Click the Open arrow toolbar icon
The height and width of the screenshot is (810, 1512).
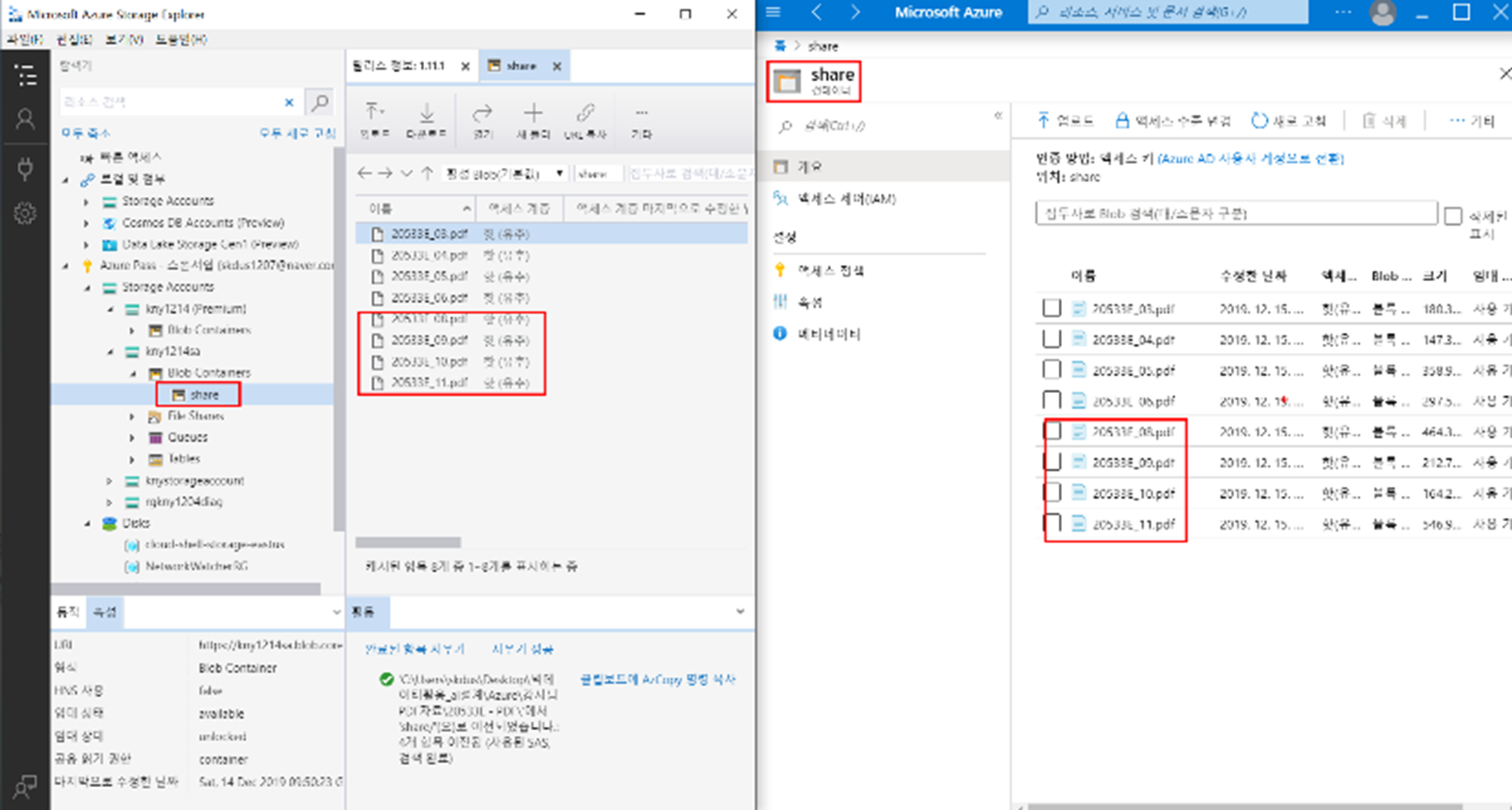(483, 120)
